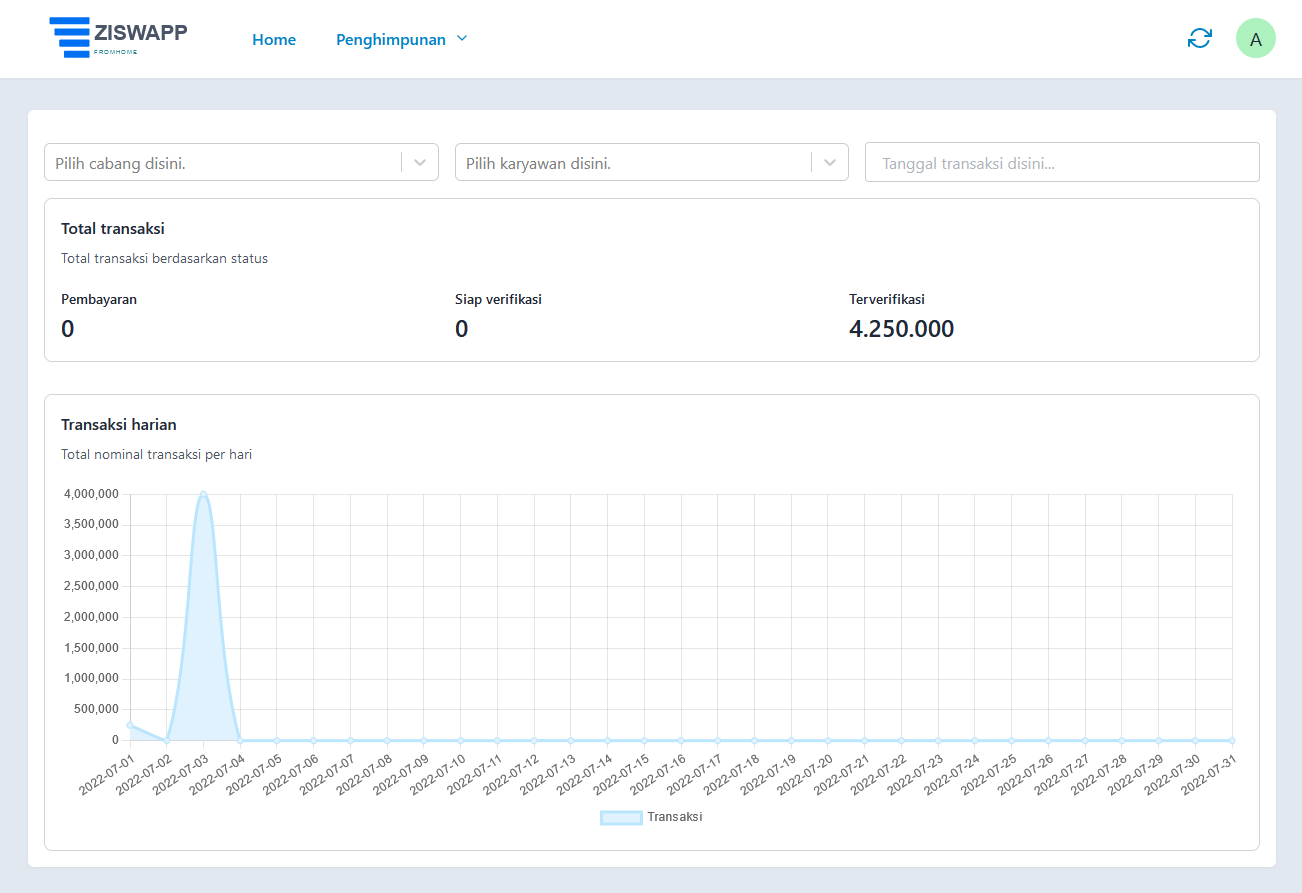Click the chart data point on 2022-07-31

(x=1232, y=741)
